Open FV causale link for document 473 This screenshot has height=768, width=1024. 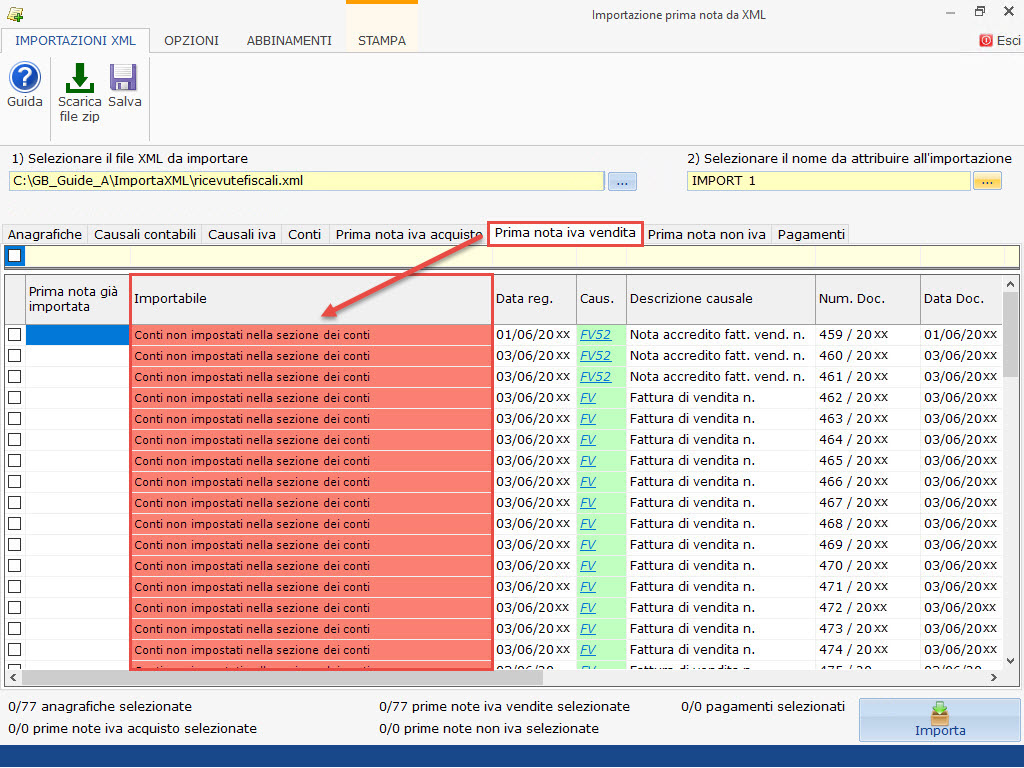588,629
